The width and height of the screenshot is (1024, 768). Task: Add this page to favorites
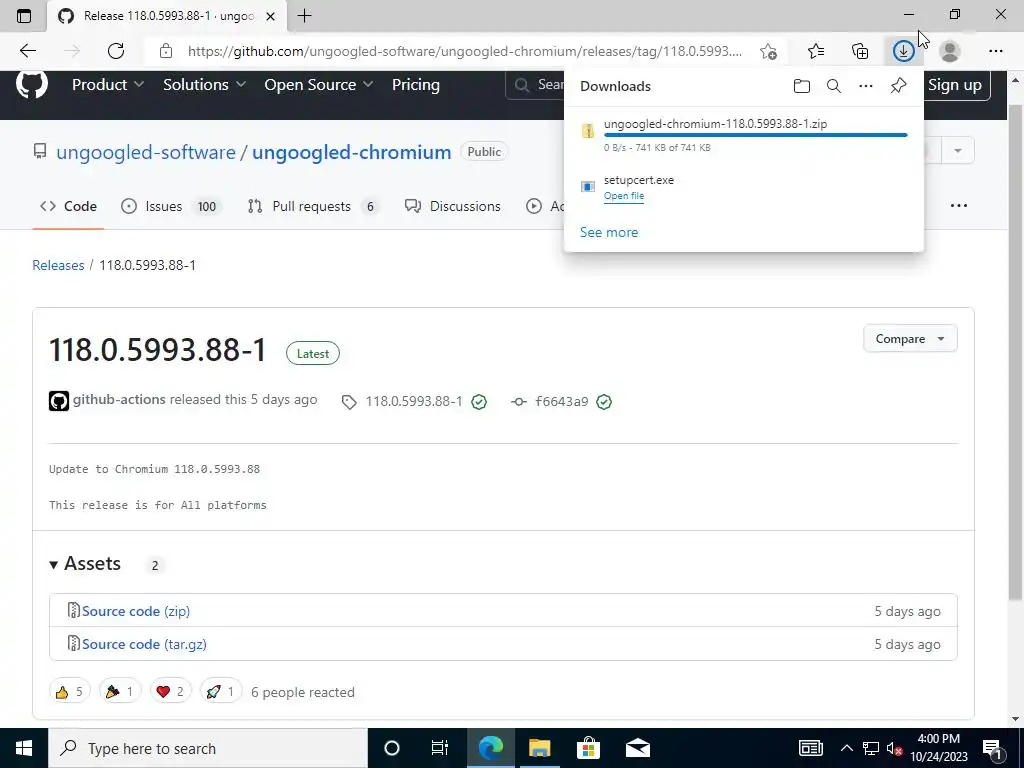769,51
